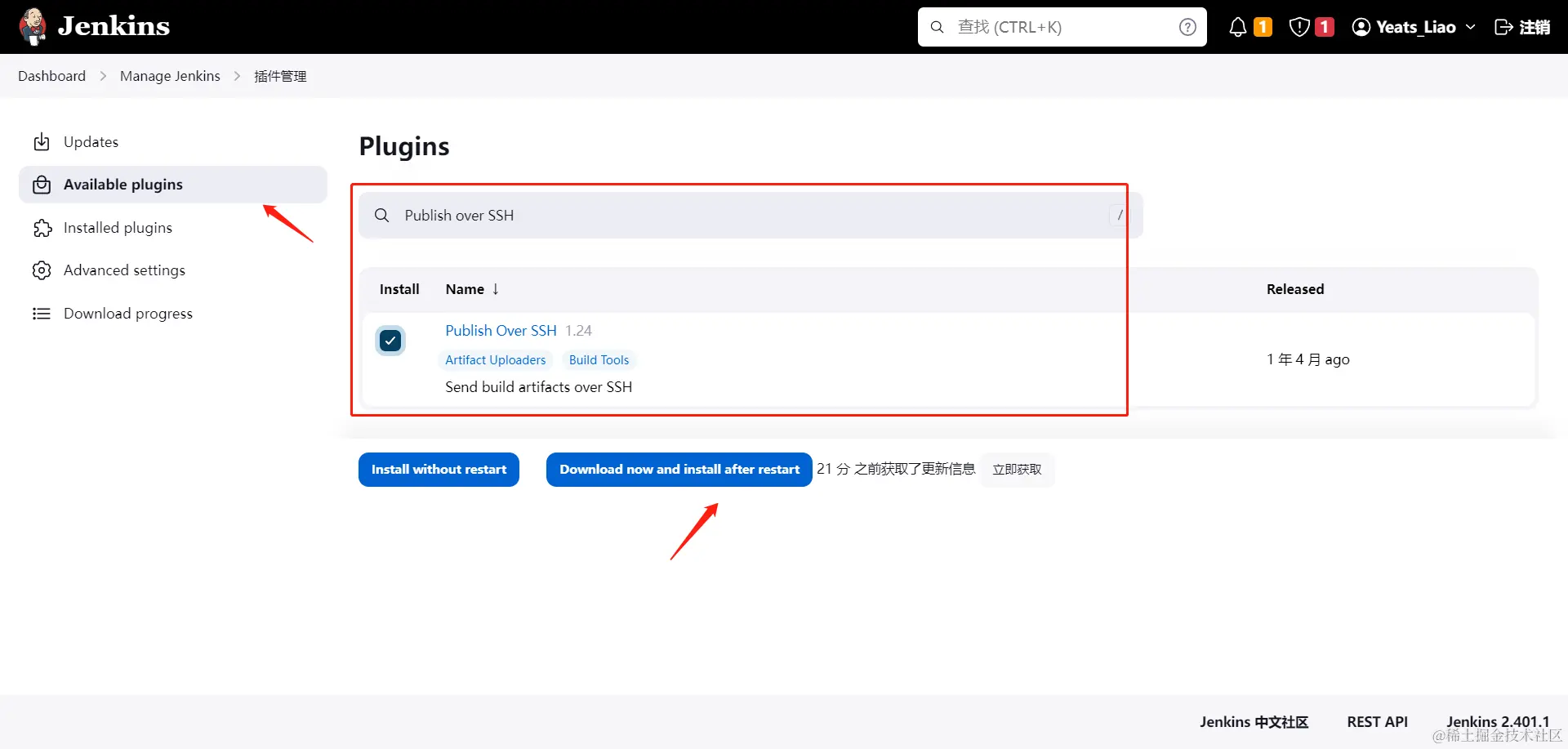Click the Installed plugins puzzle icon
This screenshot has height=749, width=1568.
[42, 228]
